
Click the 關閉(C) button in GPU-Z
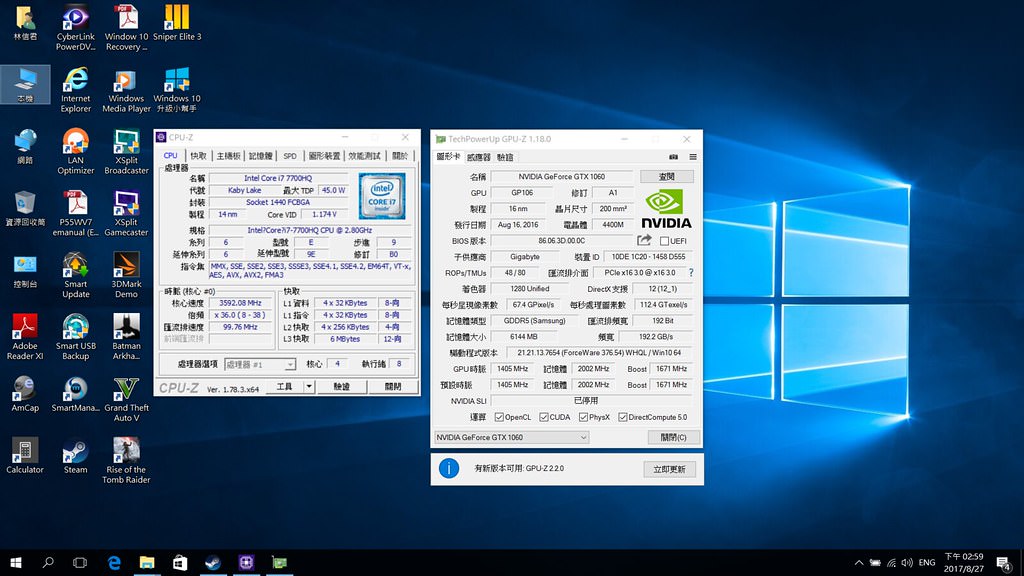tap(673, 438)
